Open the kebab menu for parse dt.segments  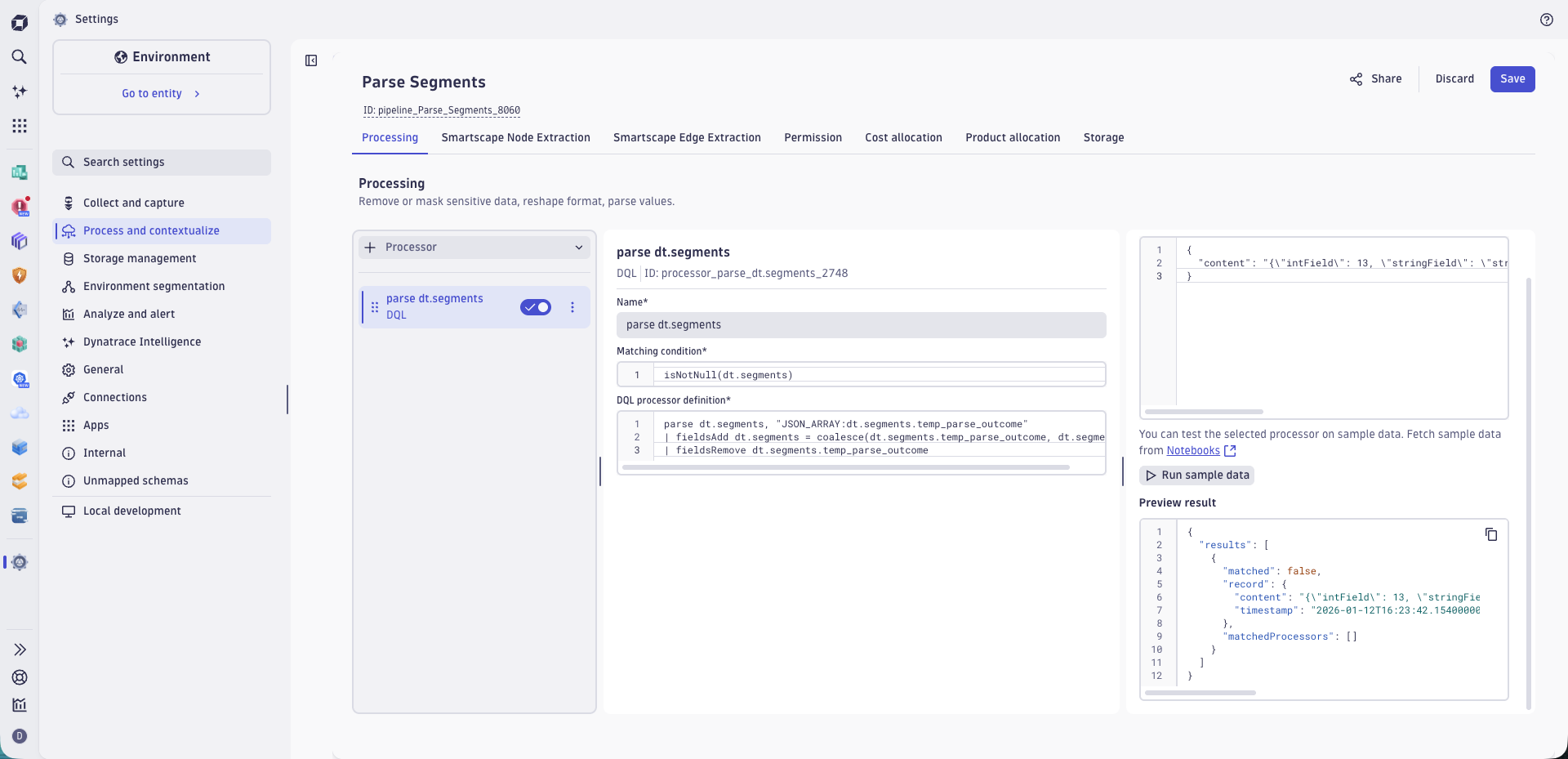[572, 308]
